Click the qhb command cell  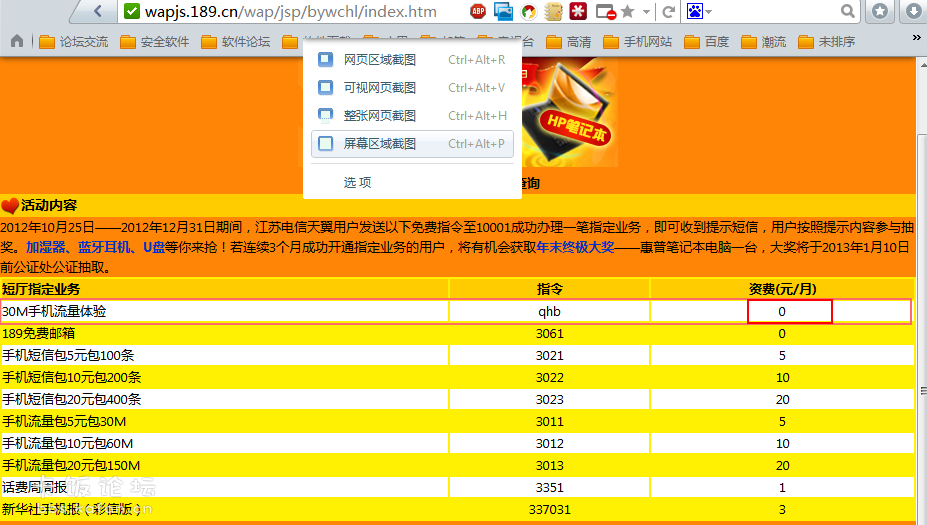[549, 312]
